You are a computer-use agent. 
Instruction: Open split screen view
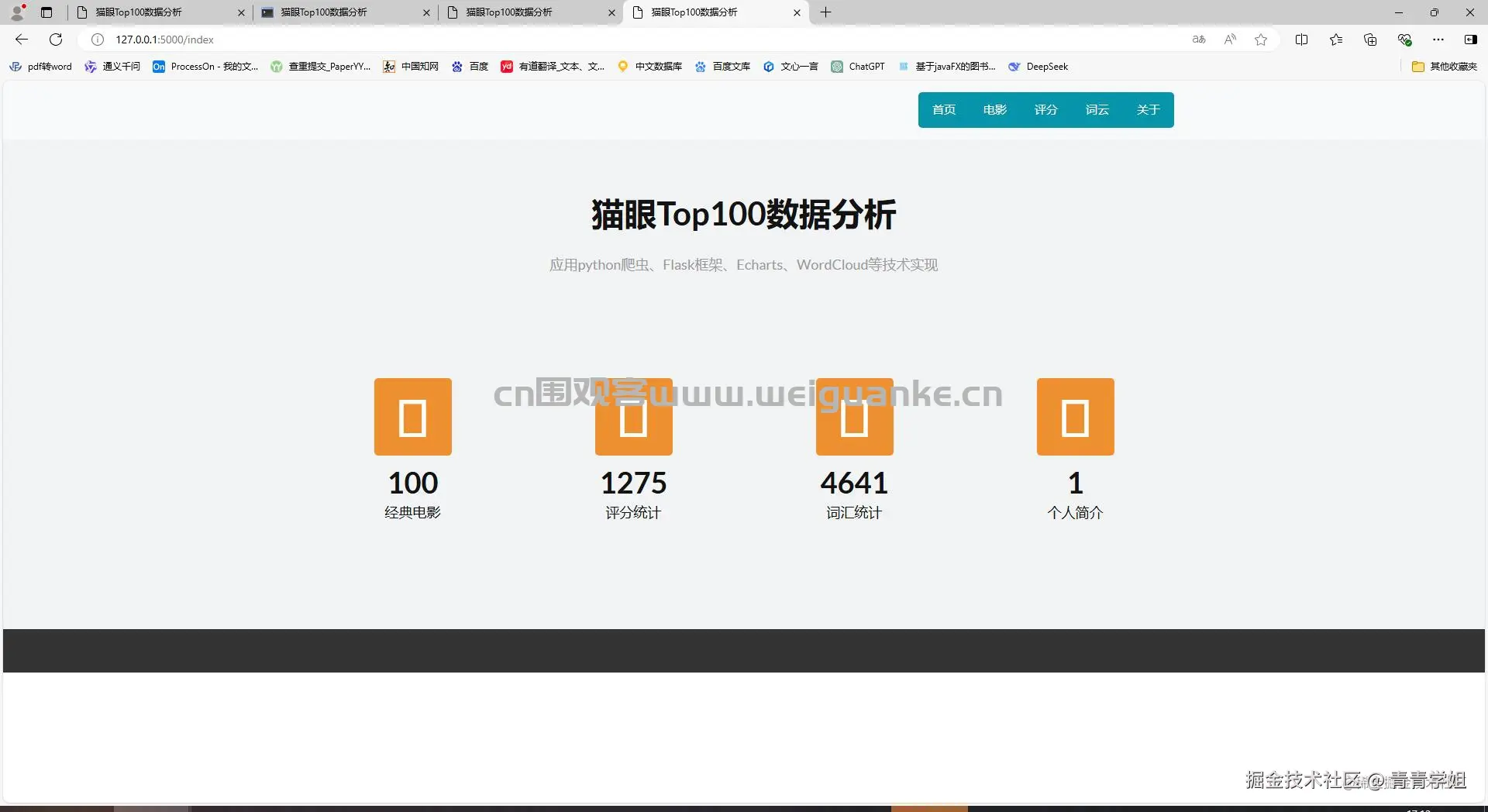click(1302, 40)
